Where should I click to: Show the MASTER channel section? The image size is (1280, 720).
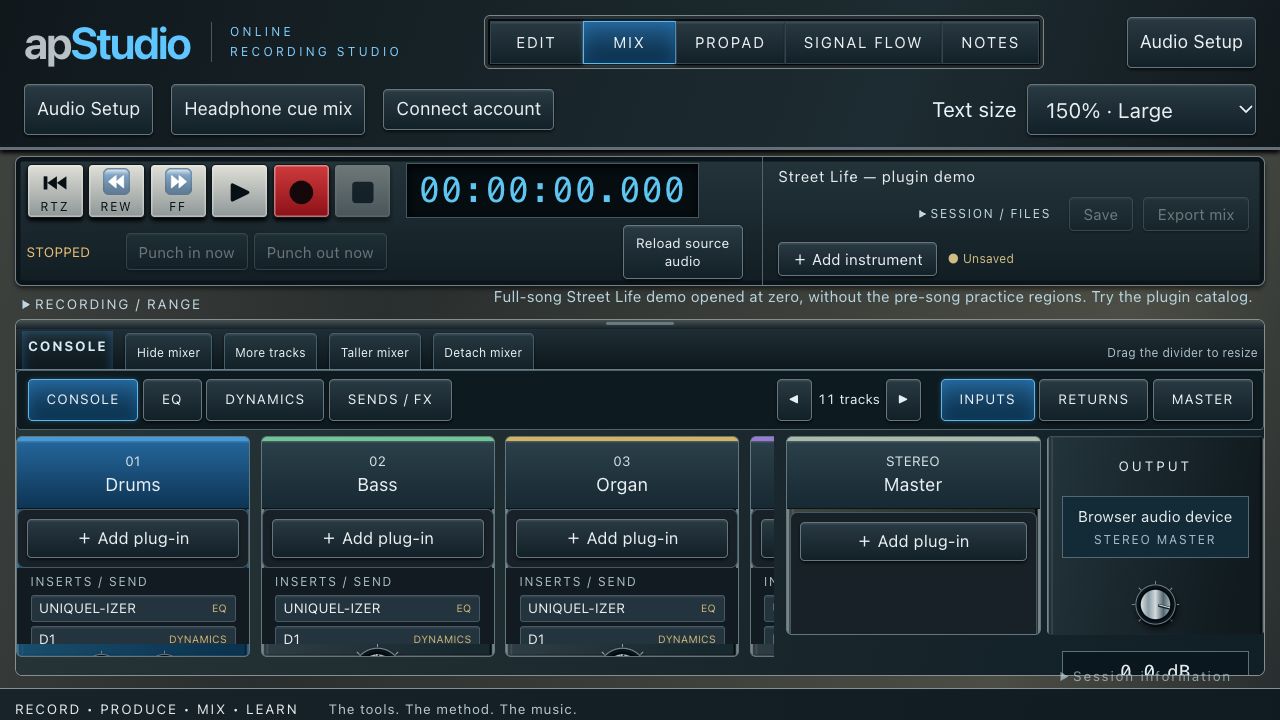coord(1202,400)
